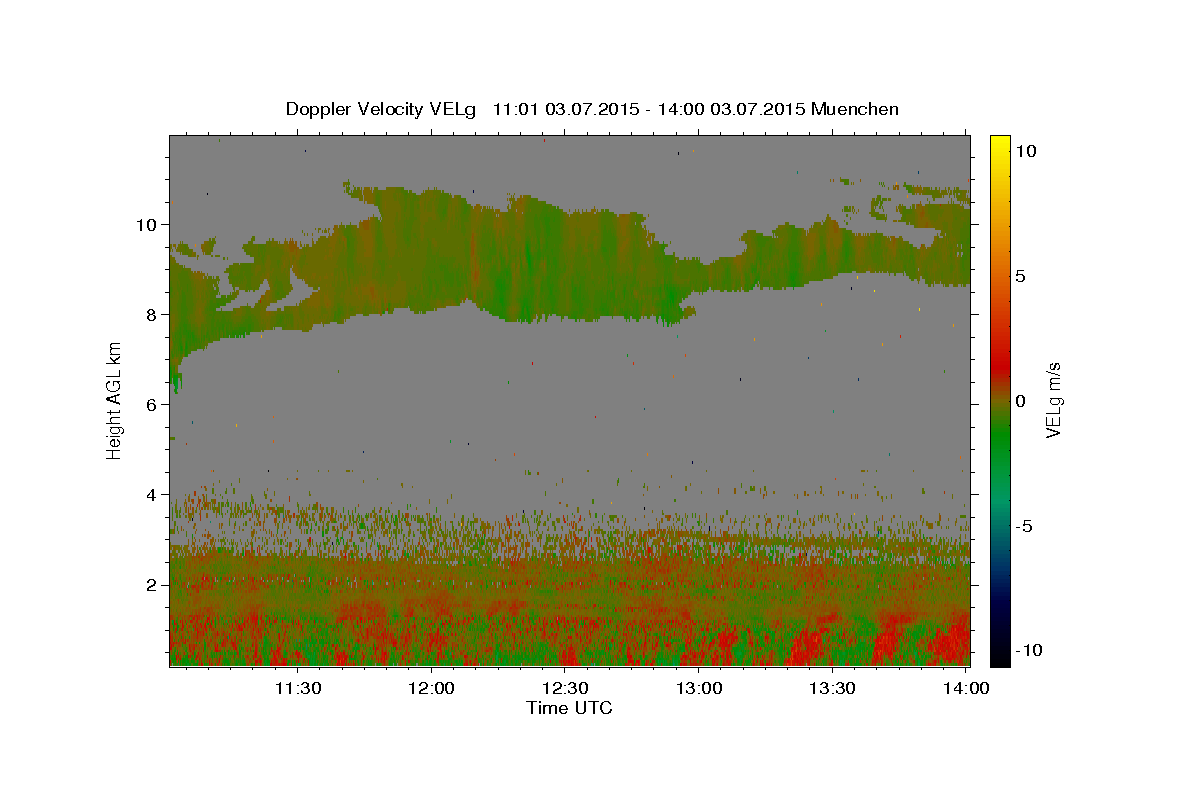Click the colorbar tick value '5'
The width and height of the screenshot is (1200, 800).
[1020, 276]
